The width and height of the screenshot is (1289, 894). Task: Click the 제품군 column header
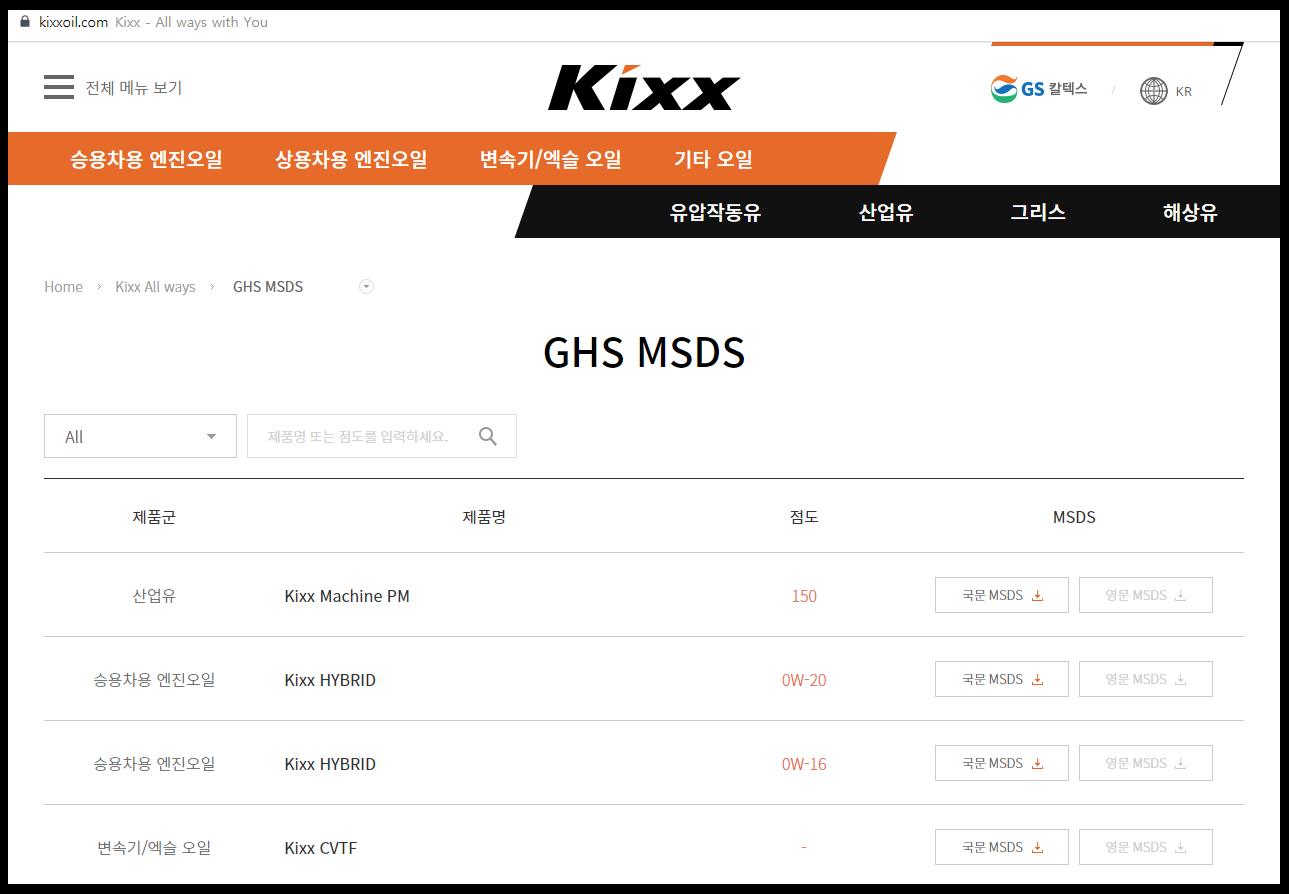pyautogui.click(x=154, y=517)
